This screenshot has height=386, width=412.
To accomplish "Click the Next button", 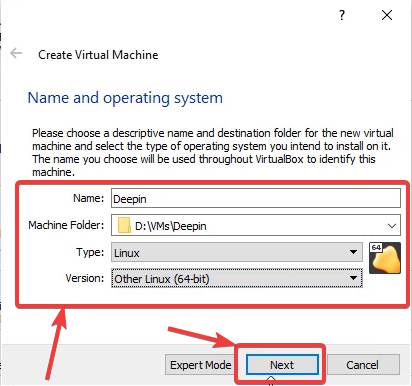I will point(282,365).
